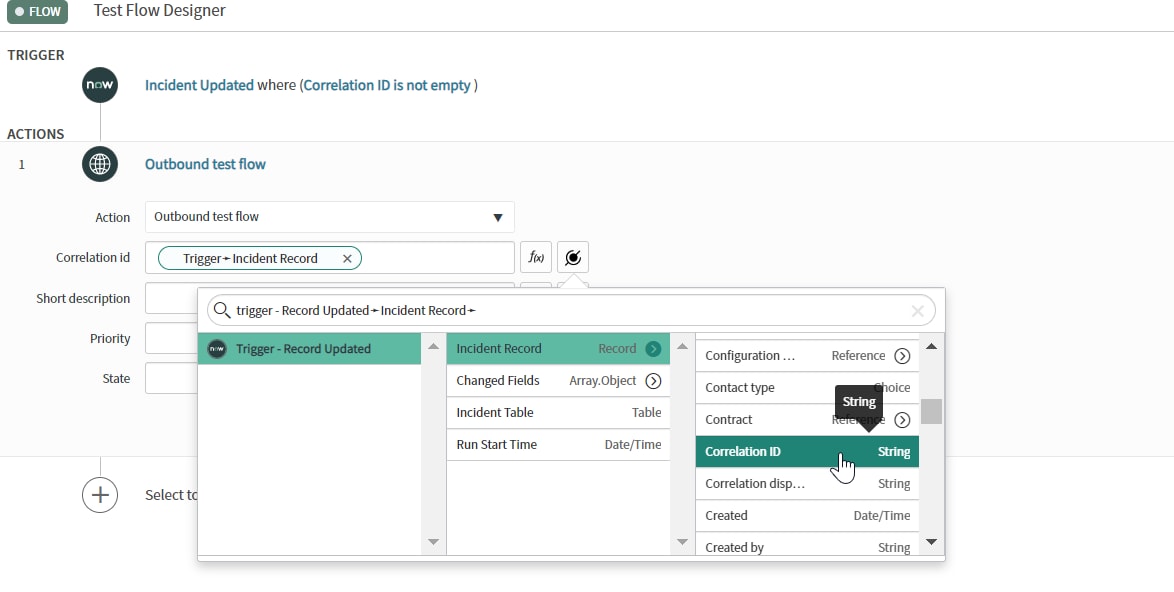Click the FLOW badge at top left
1174x592 pixels.
[x=37, y=12]
